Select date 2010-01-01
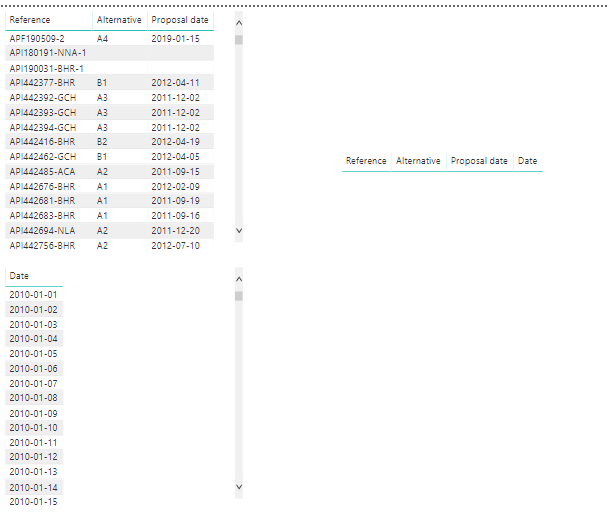The width and height of the screenshot is (608, 525). [33, 294]
